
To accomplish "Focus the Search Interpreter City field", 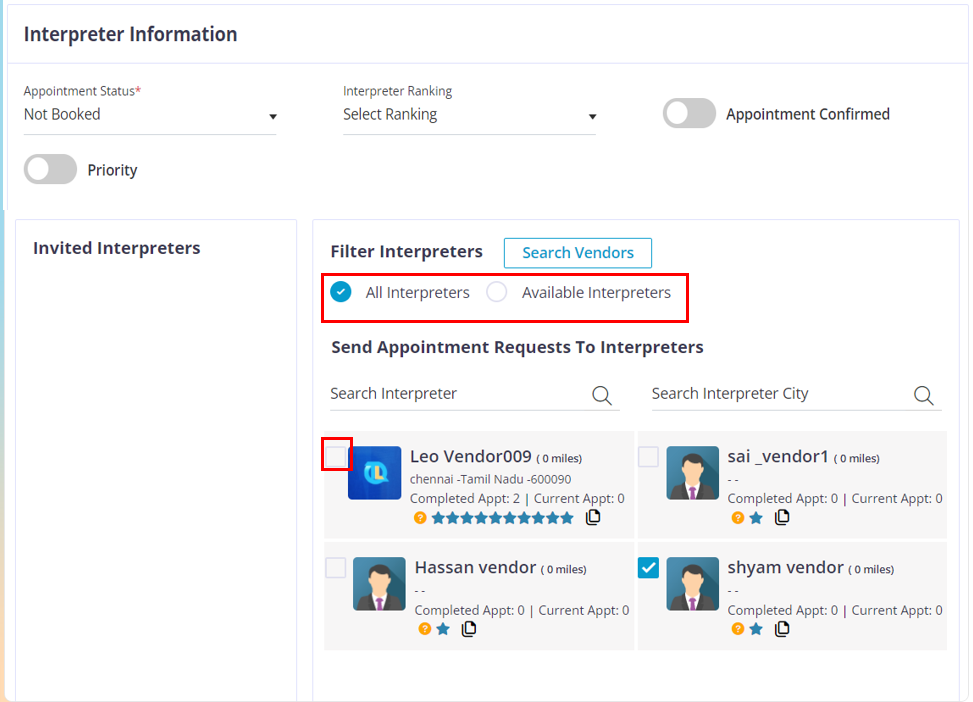I will click(x=777, y=394).
